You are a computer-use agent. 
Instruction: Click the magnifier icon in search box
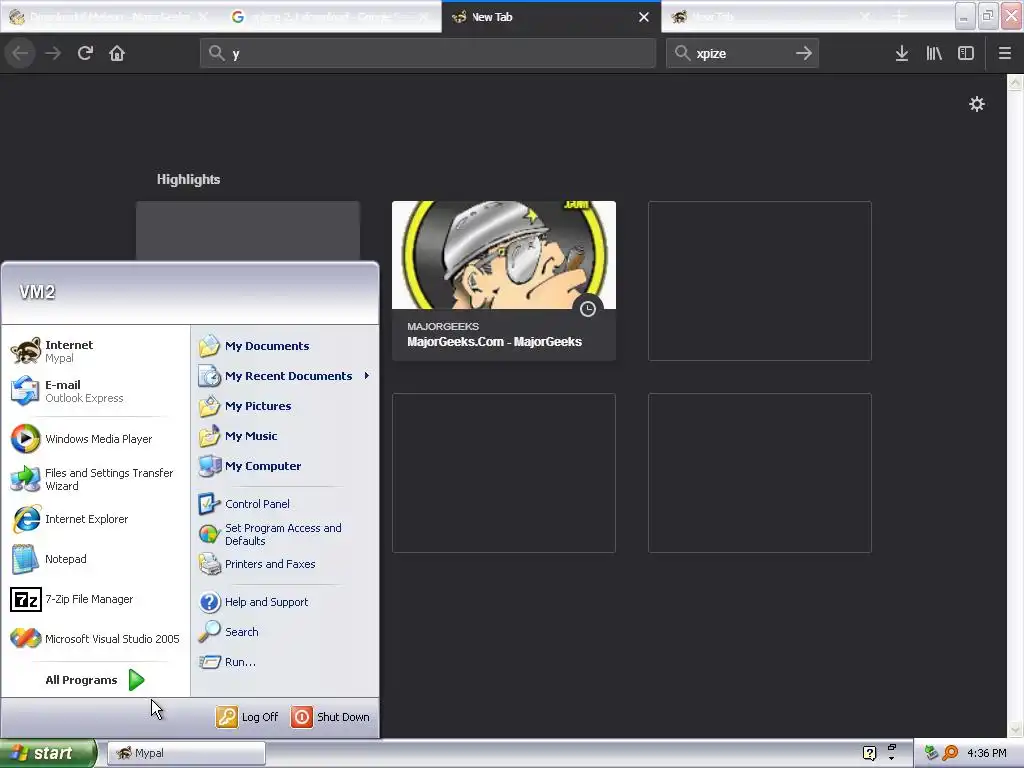point(682,53)
